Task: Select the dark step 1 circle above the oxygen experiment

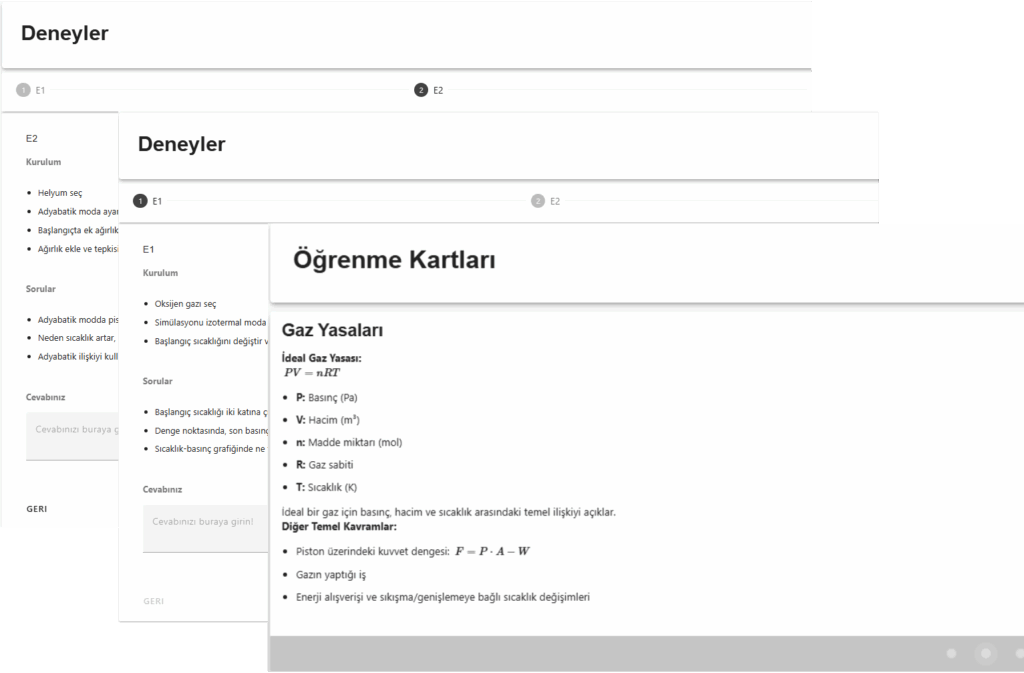Action: point(141,201)
